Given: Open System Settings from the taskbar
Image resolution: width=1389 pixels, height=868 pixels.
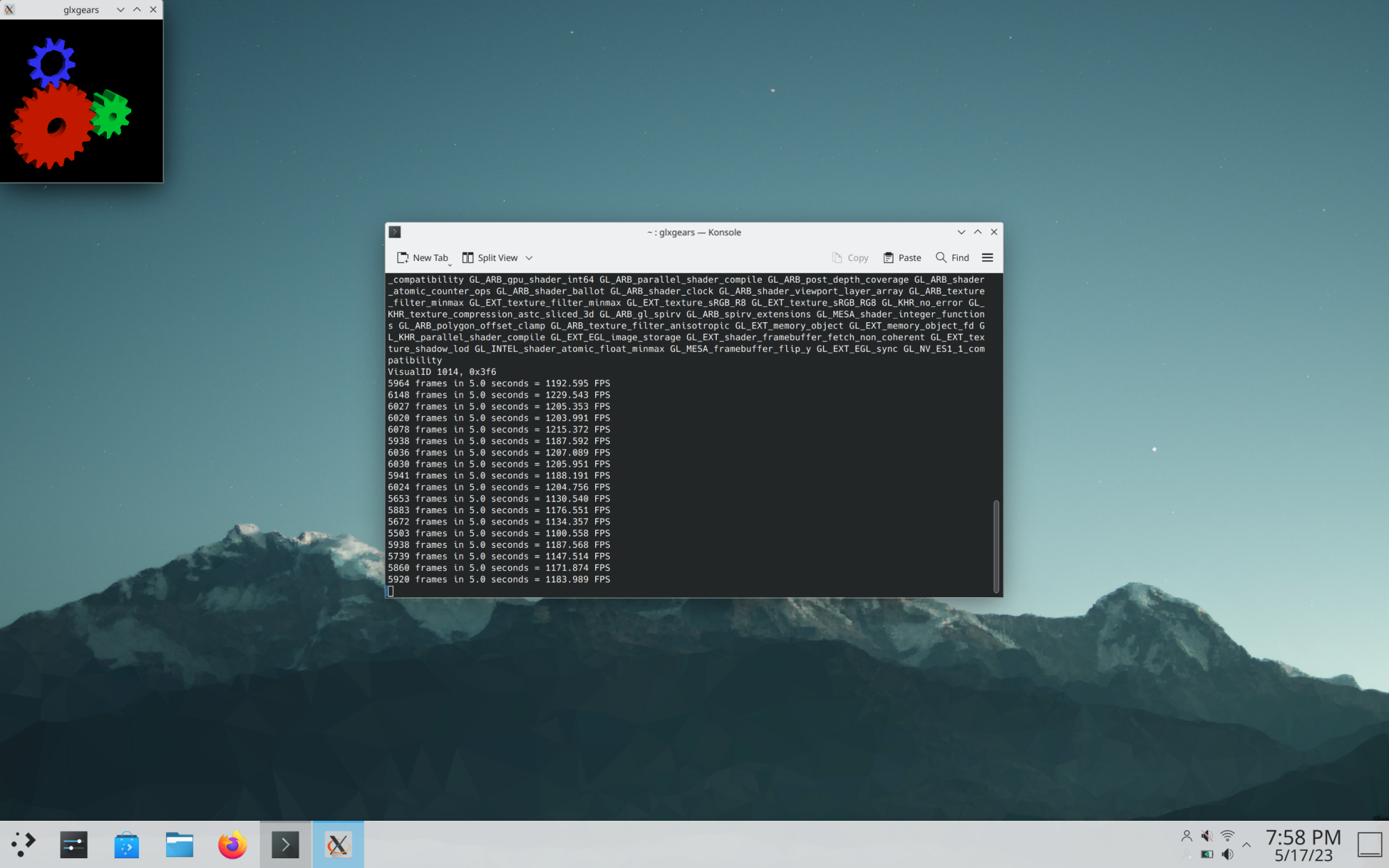Looking at the screenshot, I should coord(74,844).
